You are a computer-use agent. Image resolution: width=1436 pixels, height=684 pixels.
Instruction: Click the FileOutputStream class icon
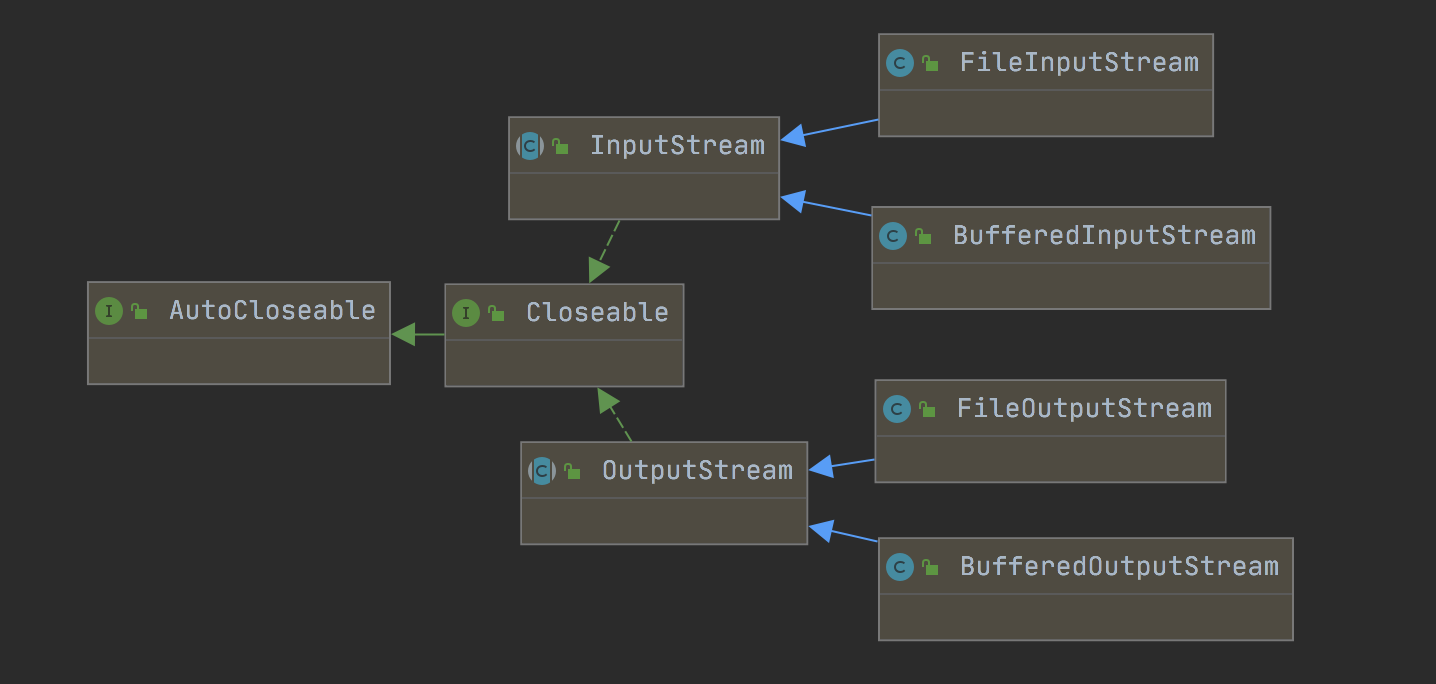coord(897,409)
